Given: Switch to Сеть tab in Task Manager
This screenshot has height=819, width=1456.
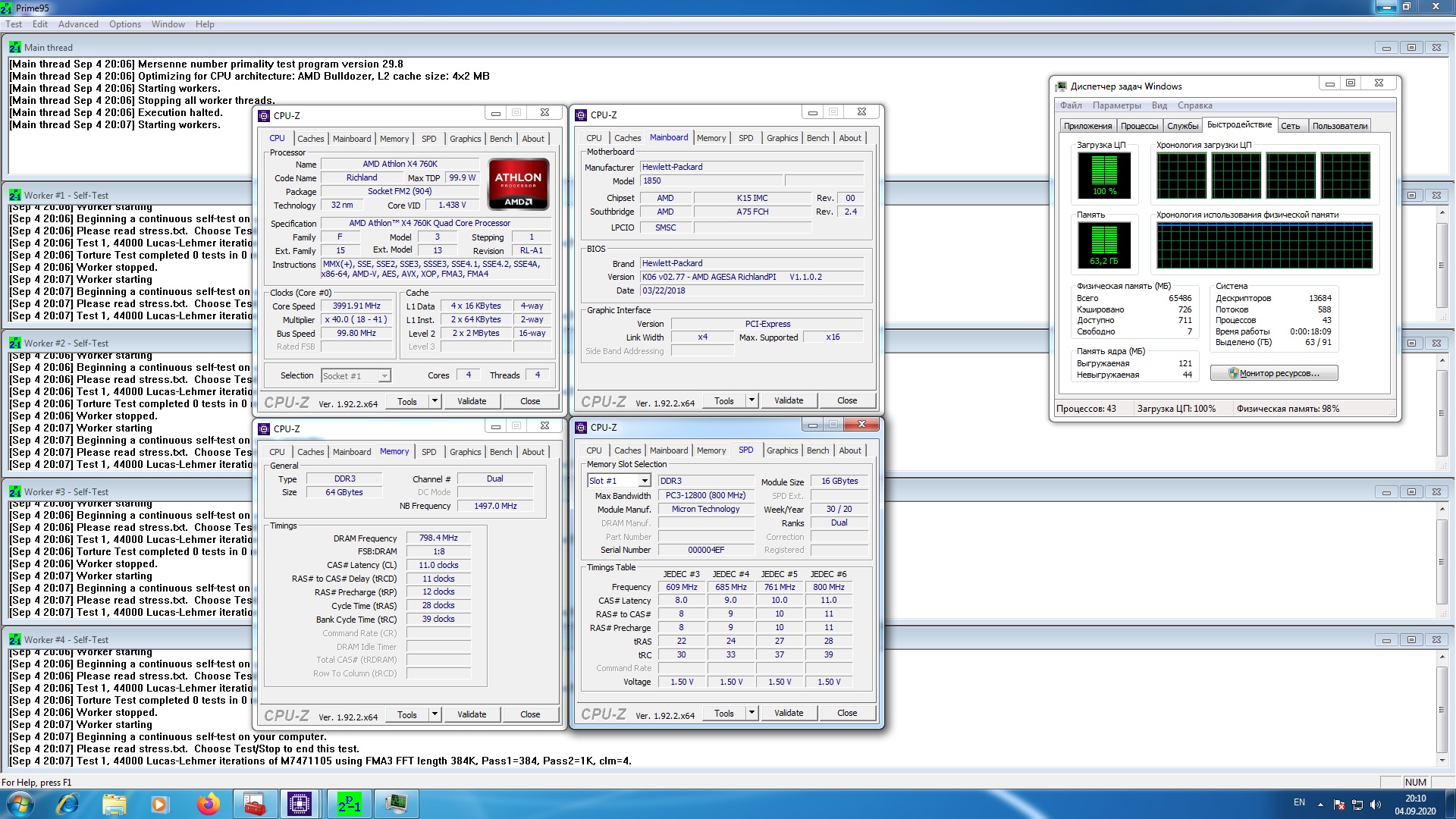Looking at the screenshot, I should coord(1290,126).
